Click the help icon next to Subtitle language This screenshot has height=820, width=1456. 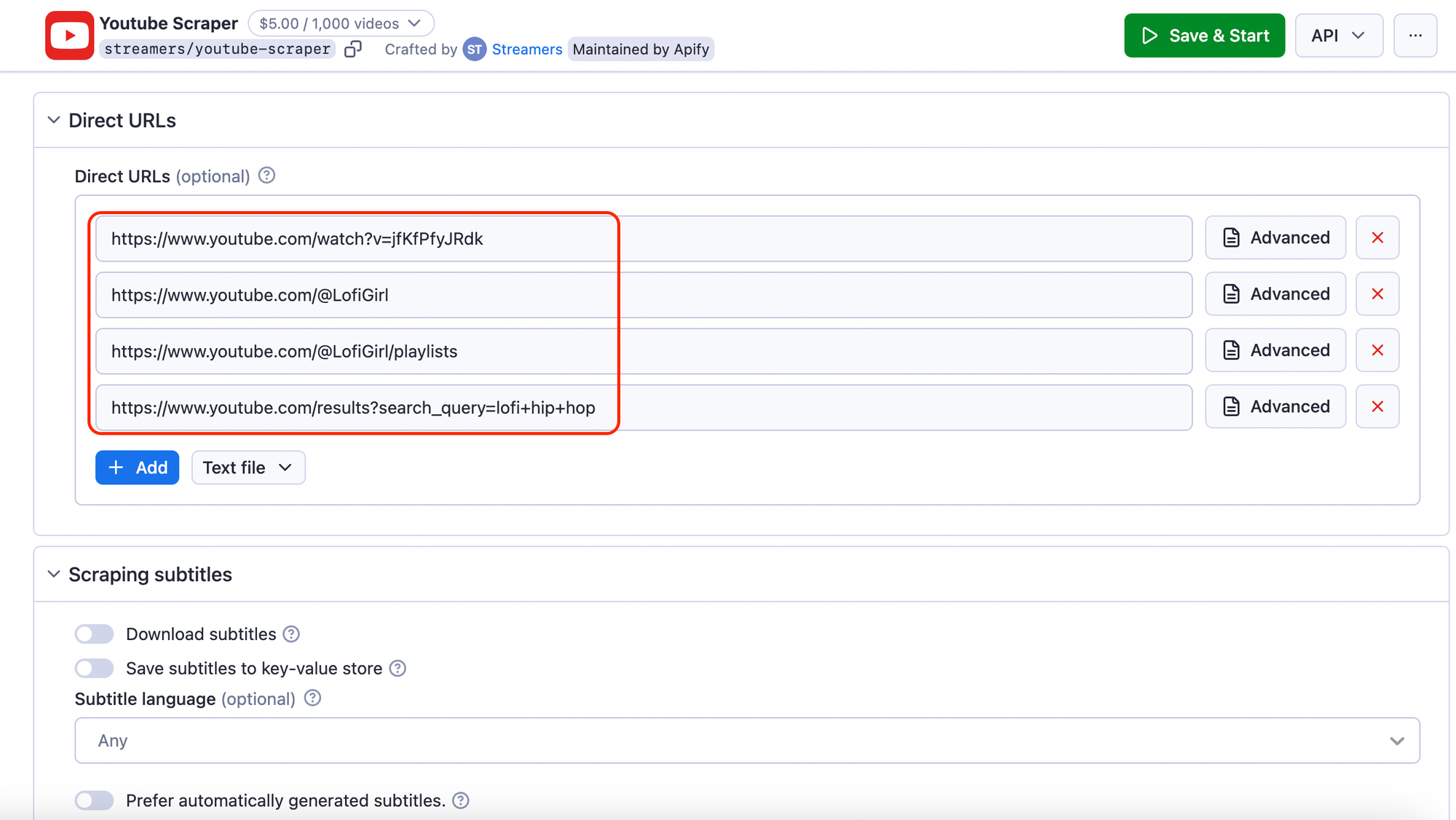tap(312, 698)
